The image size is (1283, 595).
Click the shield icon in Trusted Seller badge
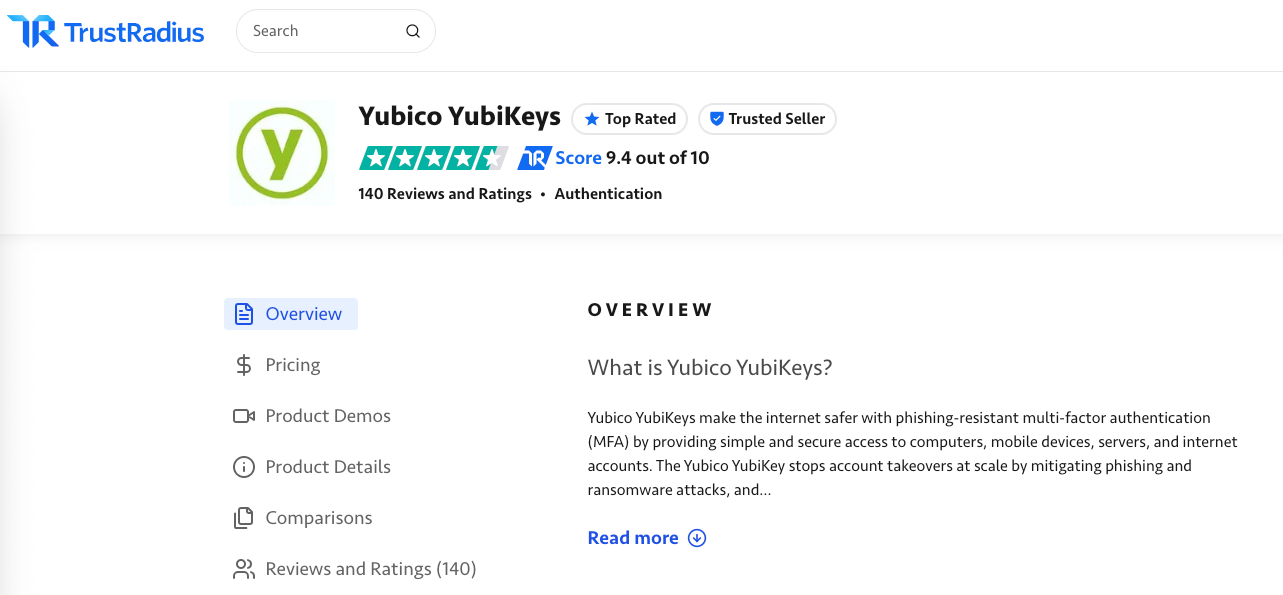point(716,119)
